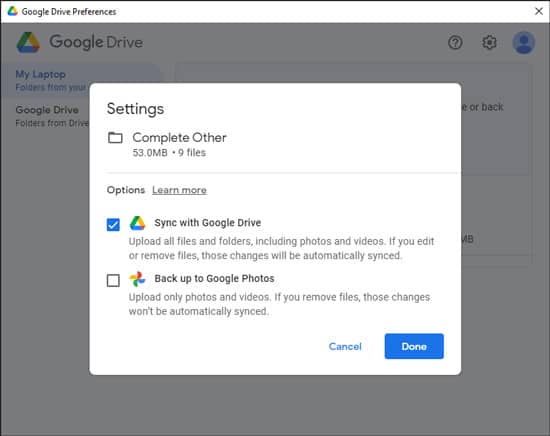Image resolution: width=550 pixels, height=436 pixels.
Task: Click the Google Photos pinwheel icon
Action: coord(137,279)
